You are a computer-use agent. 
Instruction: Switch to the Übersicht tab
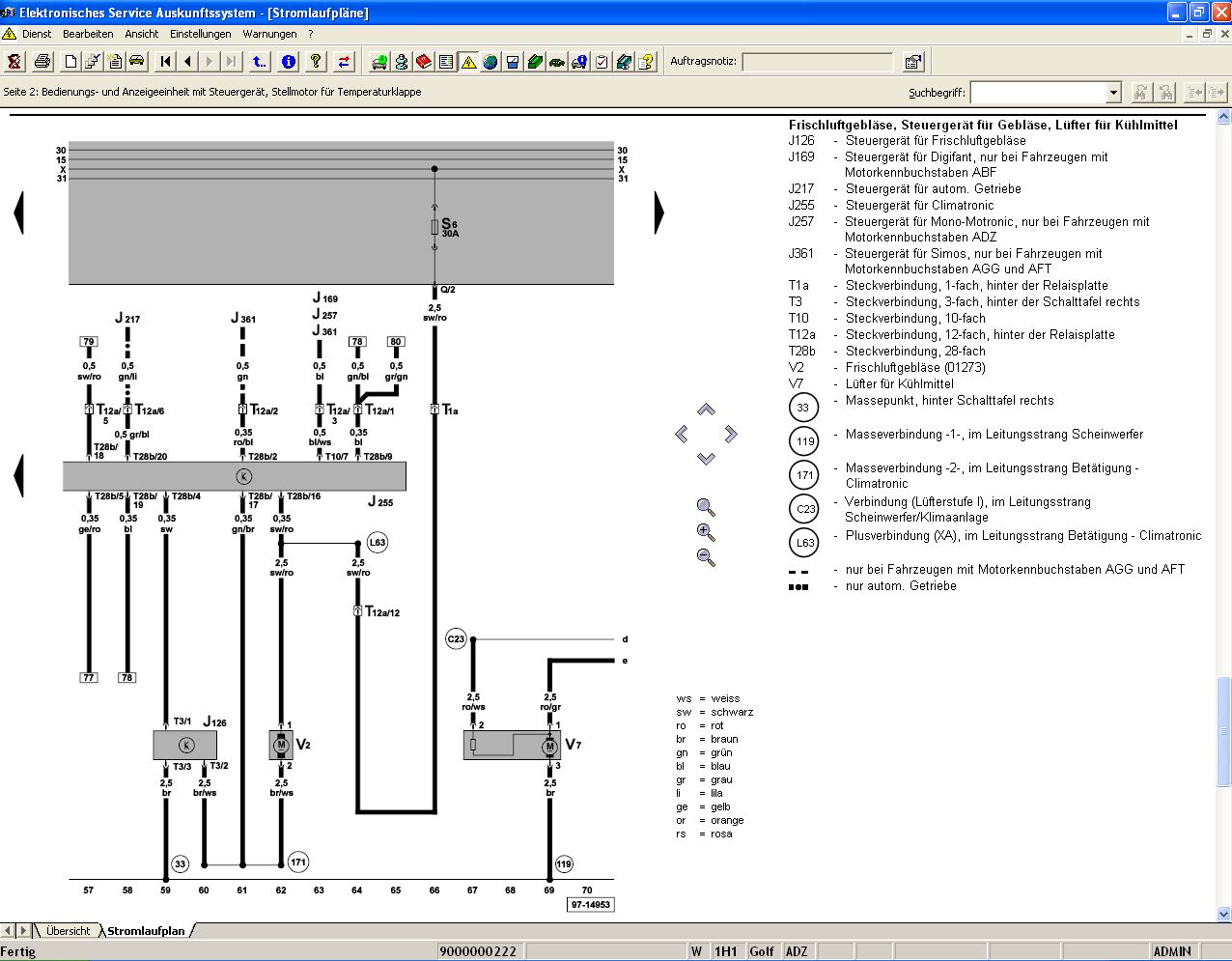click(x=68, y=931)
